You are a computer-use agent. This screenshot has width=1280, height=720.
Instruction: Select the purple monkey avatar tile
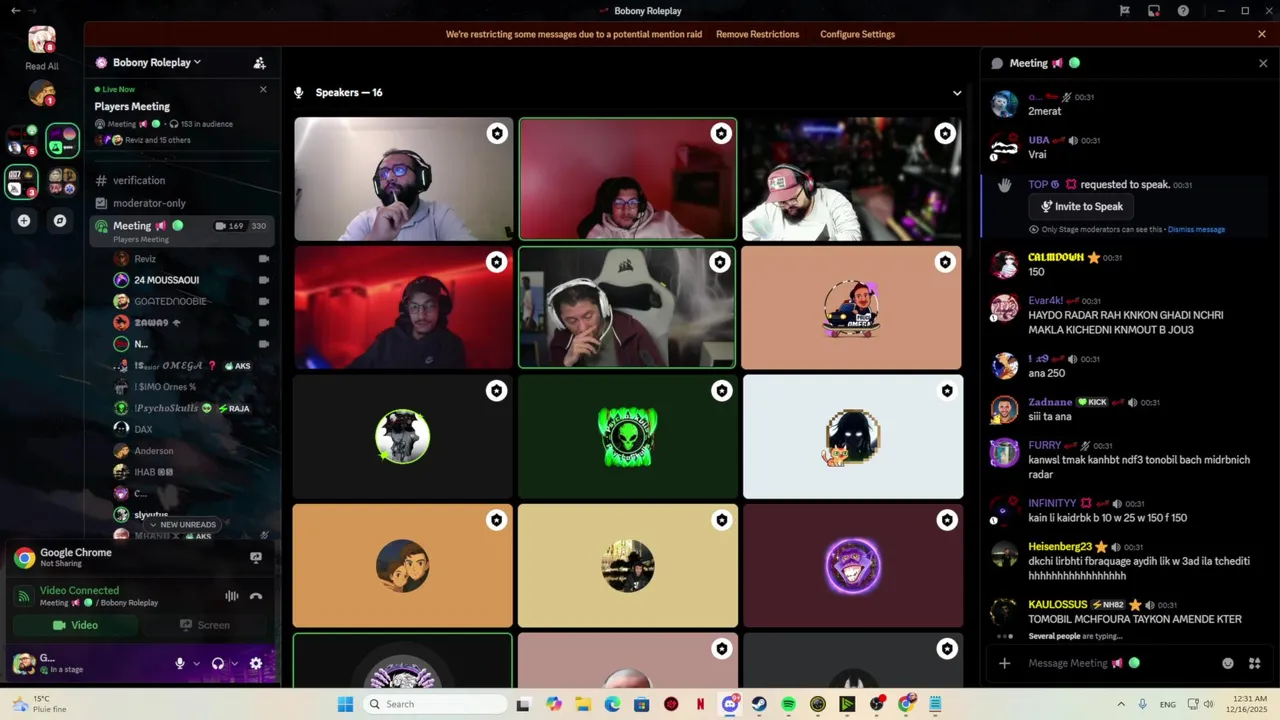point(853,566)
